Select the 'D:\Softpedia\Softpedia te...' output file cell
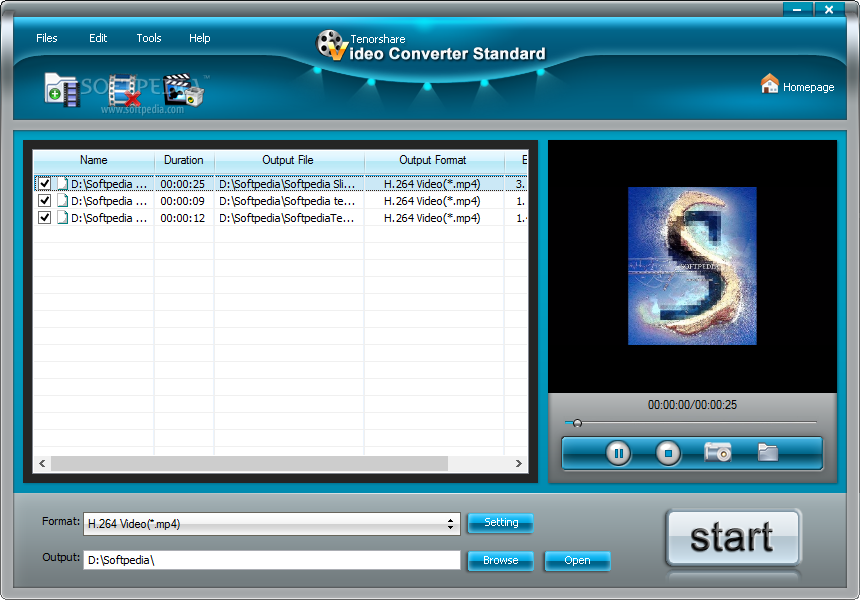Screen dimensions: 860x600 [287, 201]
